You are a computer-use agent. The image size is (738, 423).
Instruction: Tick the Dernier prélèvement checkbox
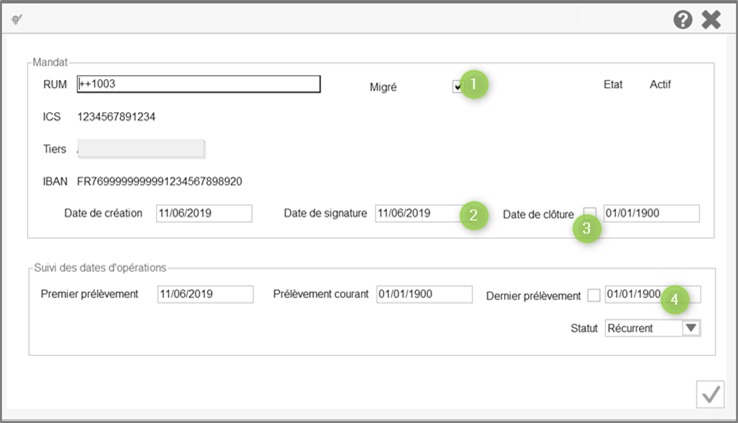(x=594, y=295)
